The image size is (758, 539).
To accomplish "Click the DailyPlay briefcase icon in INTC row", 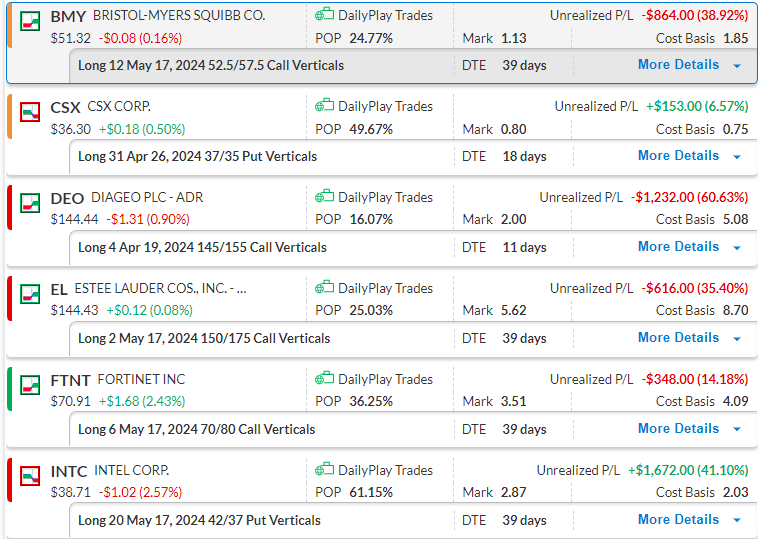I will tap(324, 469).
